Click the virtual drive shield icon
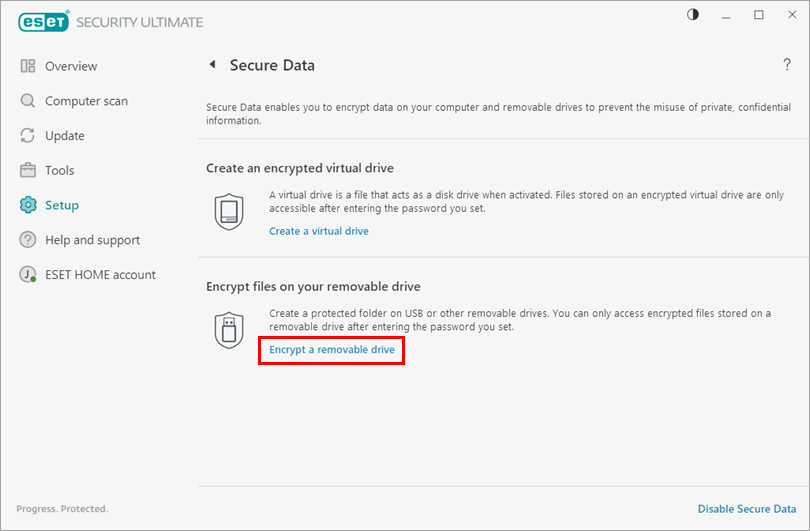 (229, 210)
